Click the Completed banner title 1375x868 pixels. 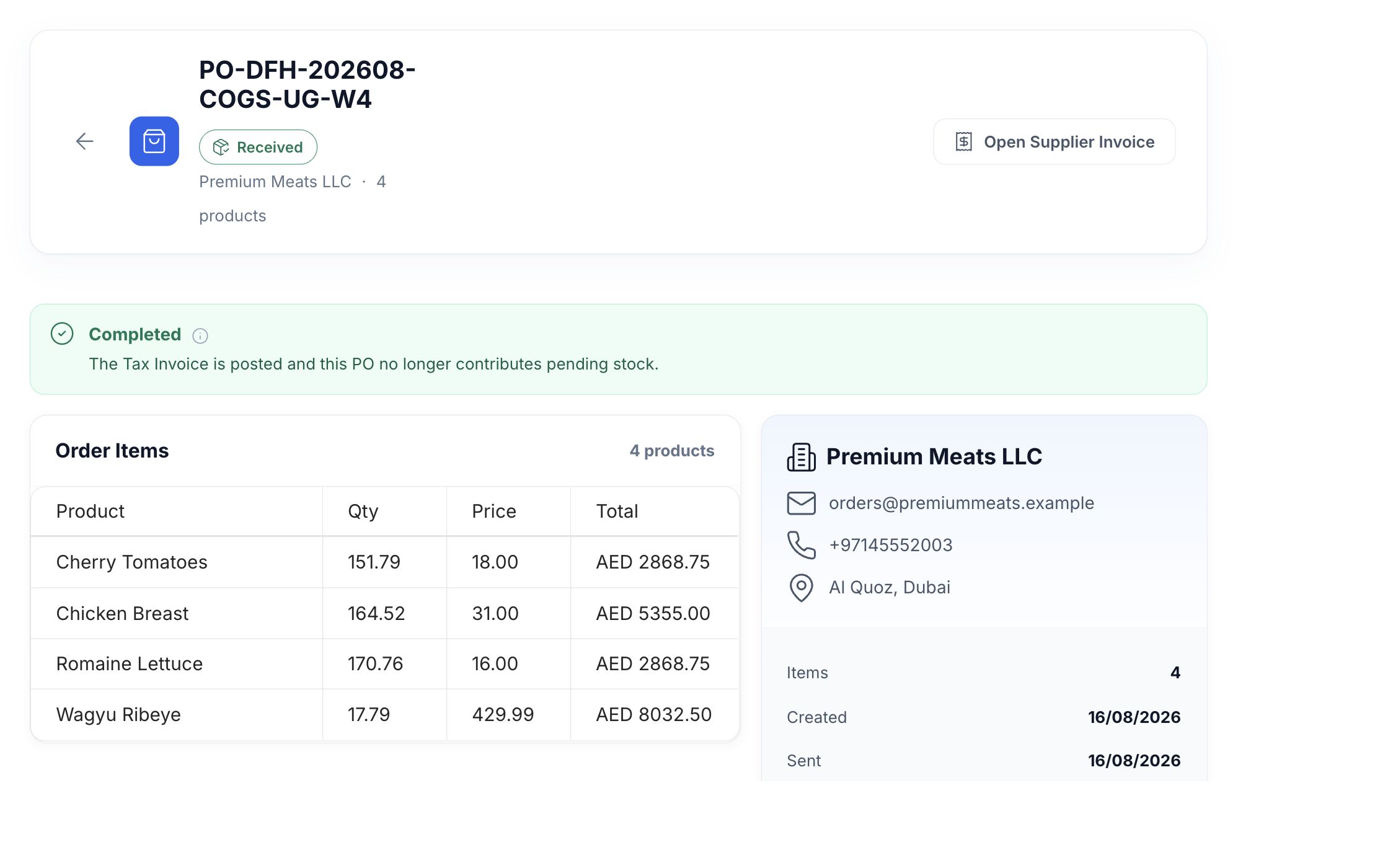point(135,334)
